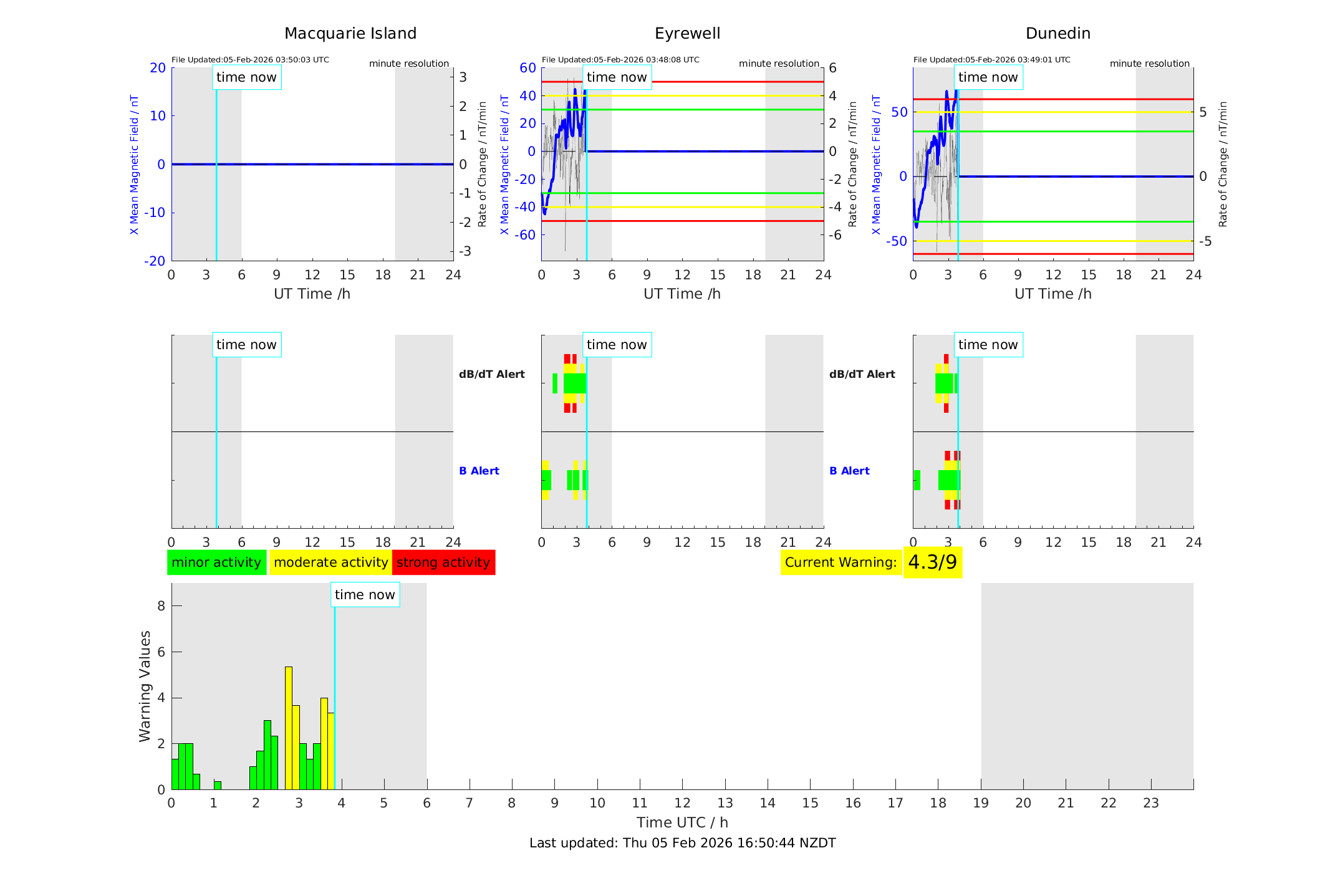Click the yellow moderate activity legend swatch
1320x896 pixels.
click(x=330, y=562)
